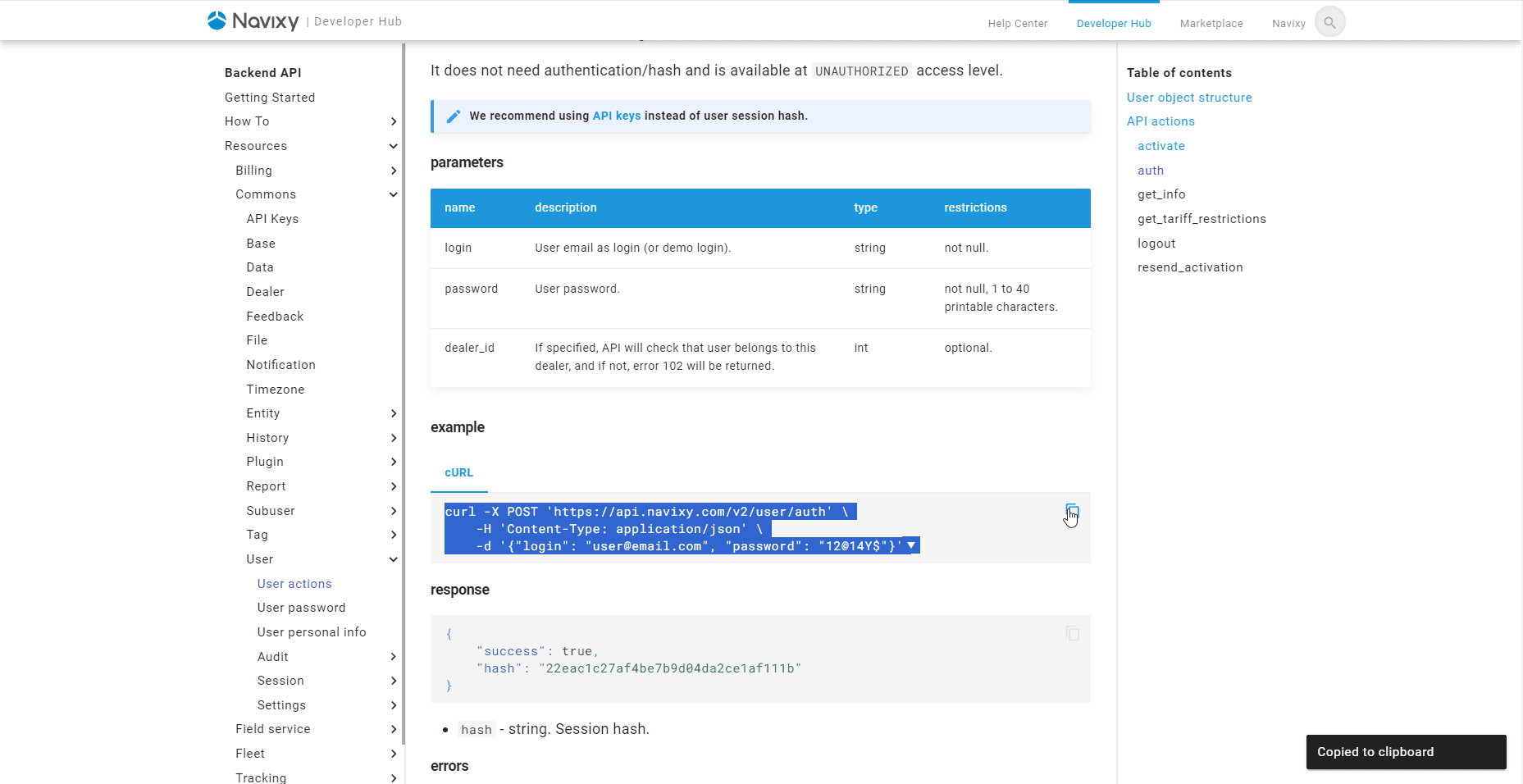The height and width of the screenshot is (784, 1523).
Task: Expand the Subuser section
Action: click(394, 511)
